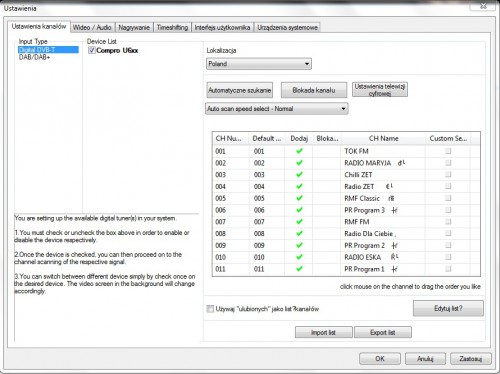Toggle Custom Se checkbox for TOK FM
The height and width of the screenshot is (374, 500).
448,151
